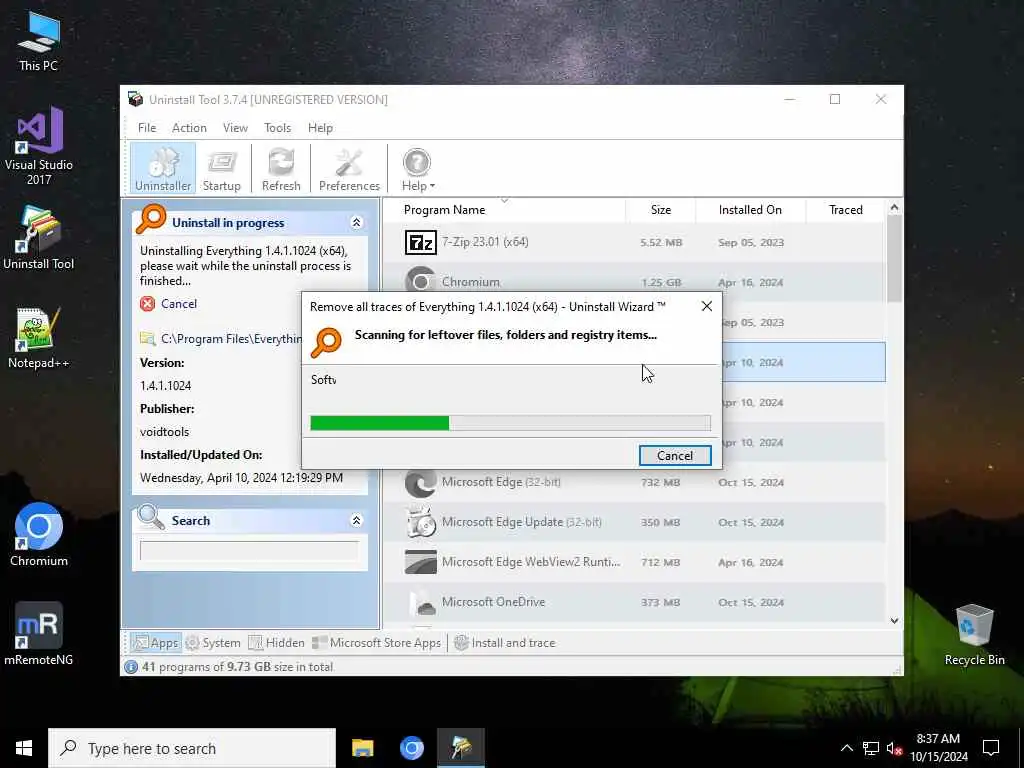Open Preferences from the toolbar
1024x768 pixels.
[x=349, y=168]
